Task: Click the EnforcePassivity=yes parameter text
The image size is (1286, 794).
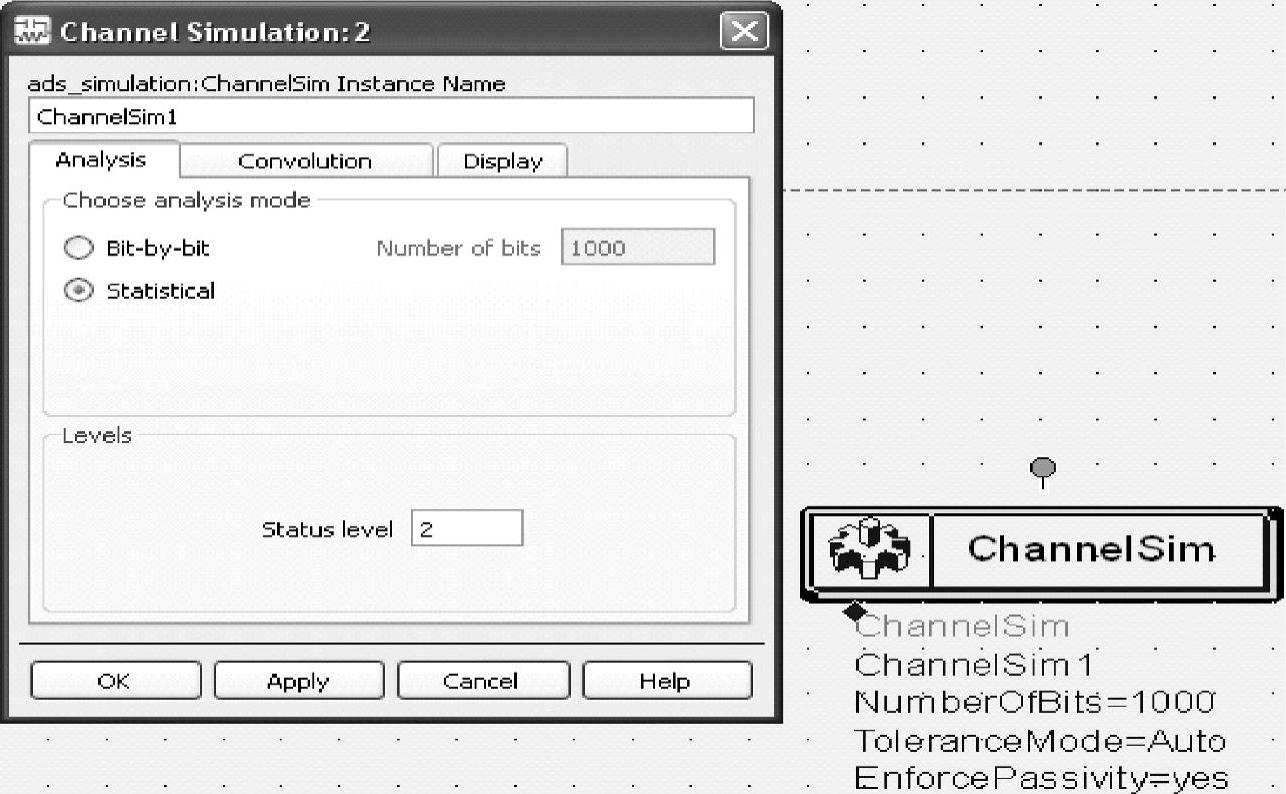Action: point(1042,779)
